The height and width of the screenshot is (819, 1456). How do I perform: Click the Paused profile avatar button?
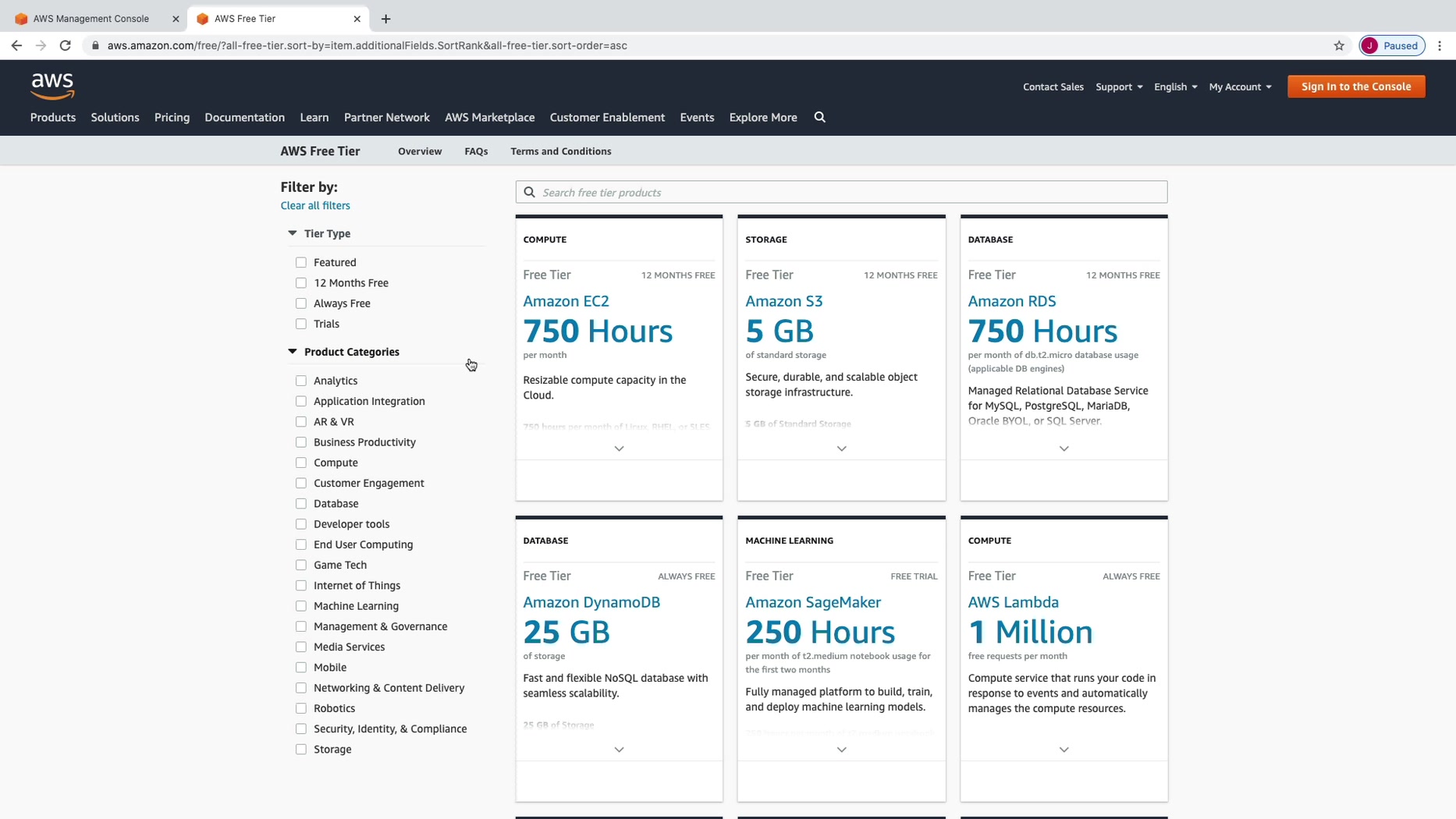[1392, 45]
